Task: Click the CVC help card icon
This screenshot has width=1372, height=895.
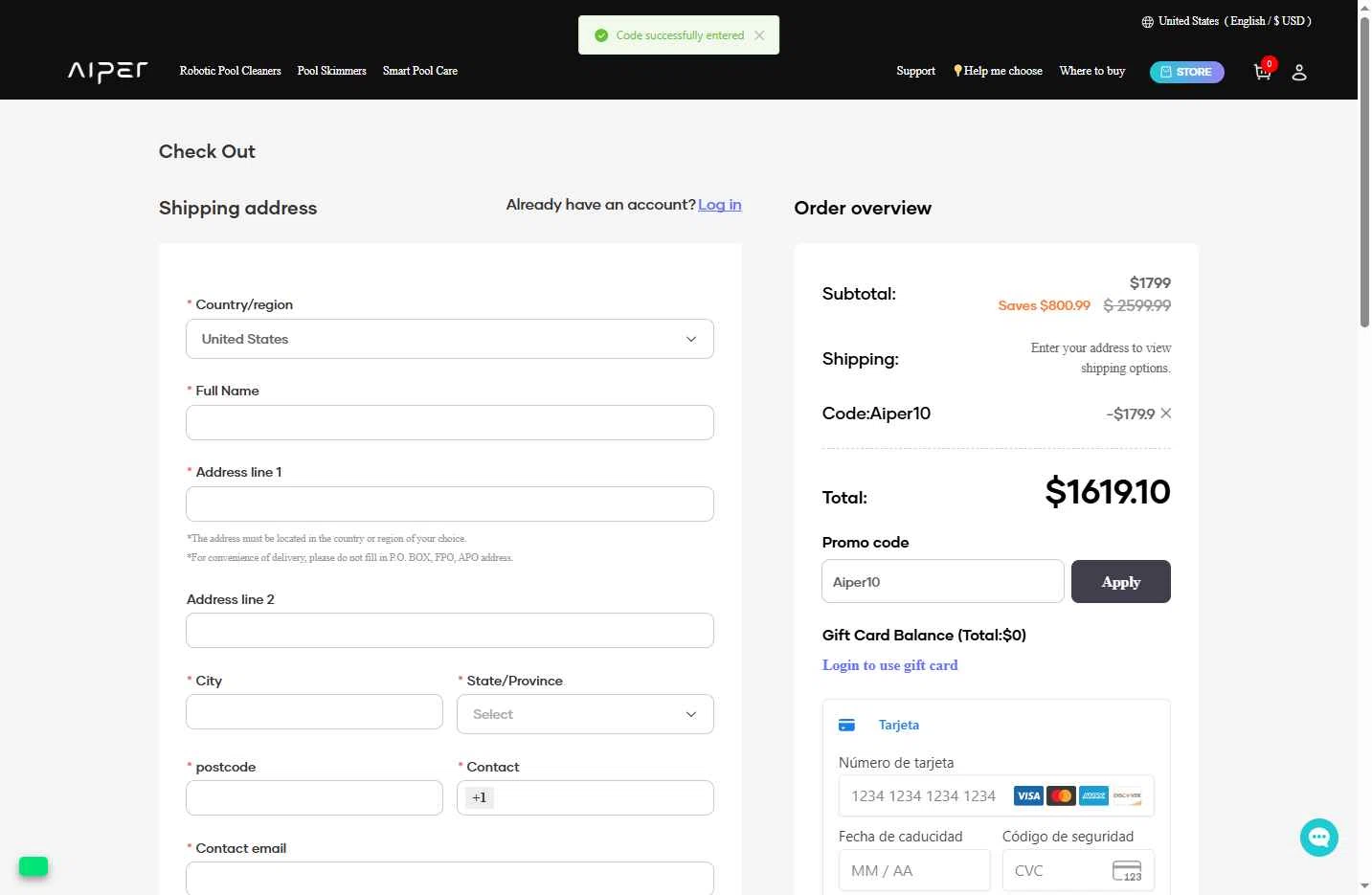Action: (x=1127, y=870)
